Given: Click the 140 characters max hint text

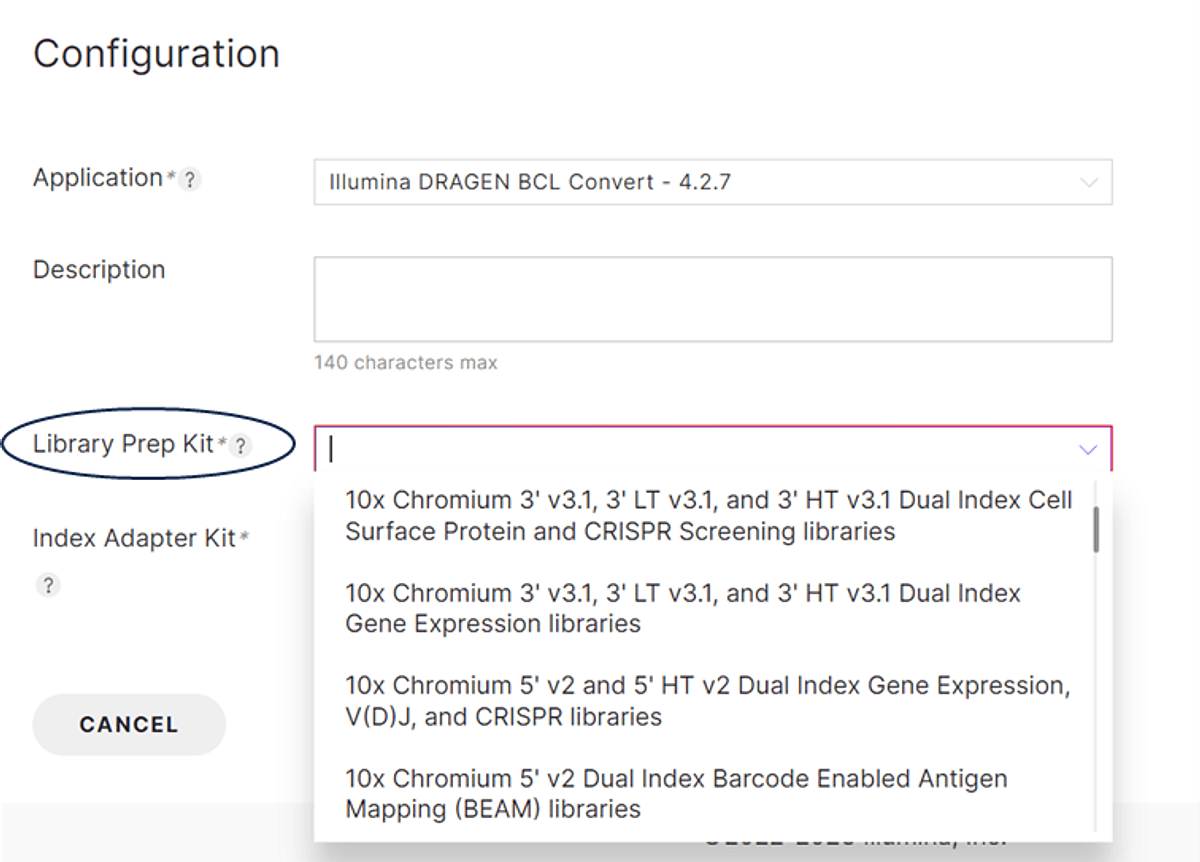Looking at the screenshot, I should pos(405,363).
